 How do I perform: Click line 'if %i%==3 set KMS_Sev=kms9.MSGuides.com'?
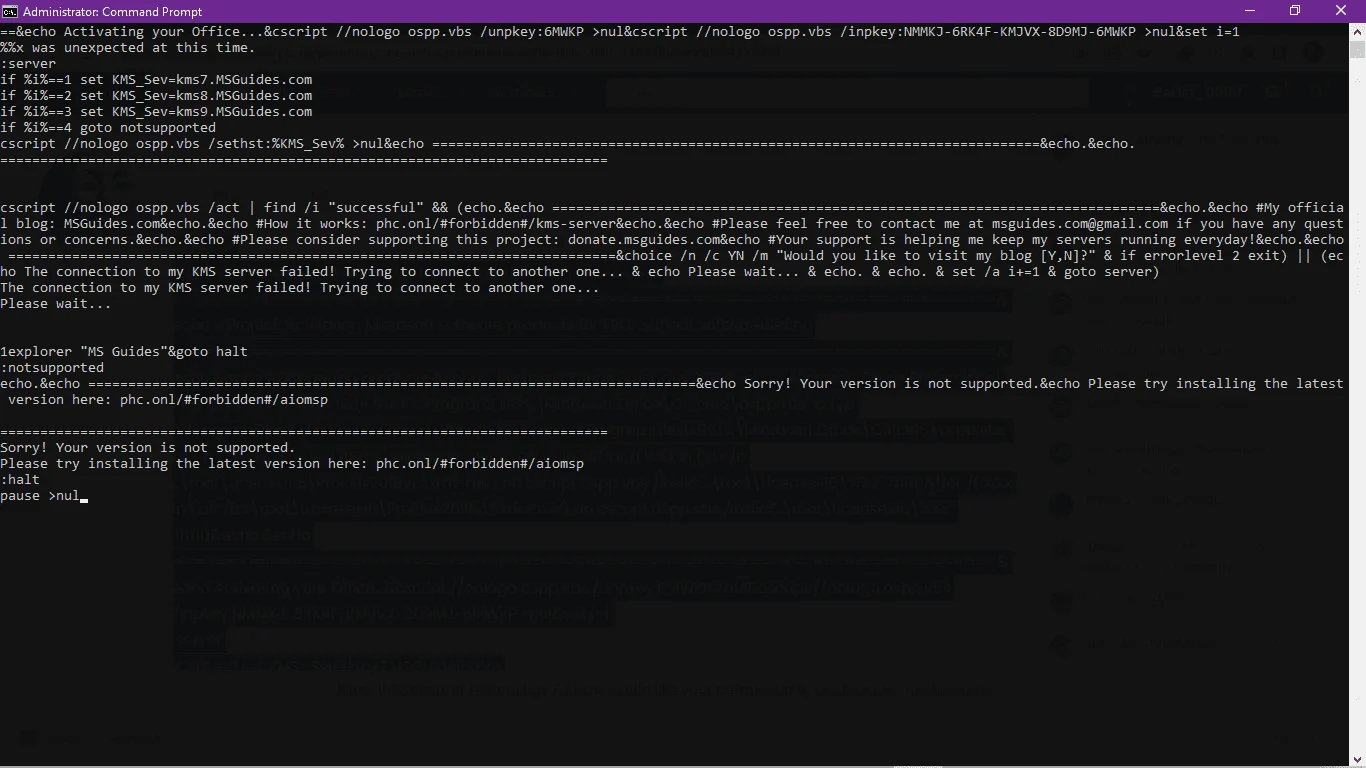pos(156,112)
